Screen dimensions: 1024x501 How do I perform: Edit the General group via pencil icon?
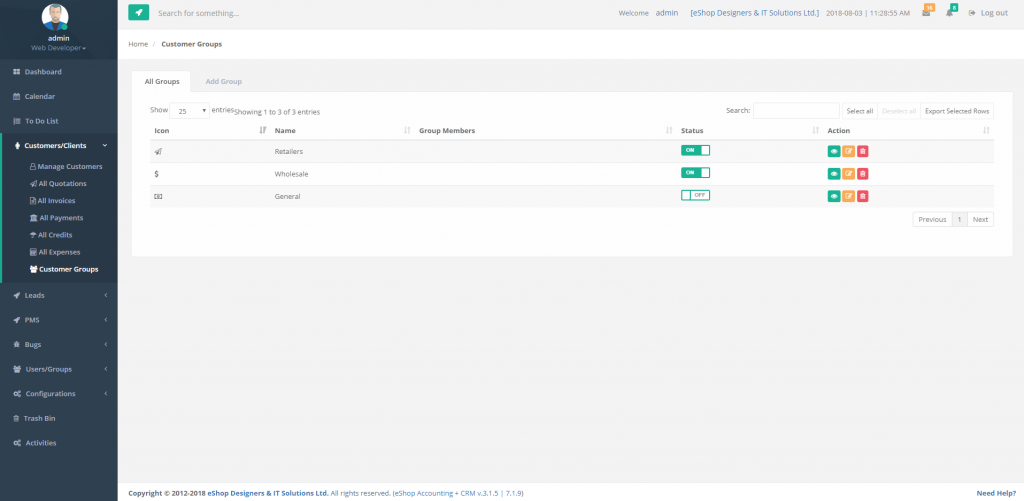[848, 196]
